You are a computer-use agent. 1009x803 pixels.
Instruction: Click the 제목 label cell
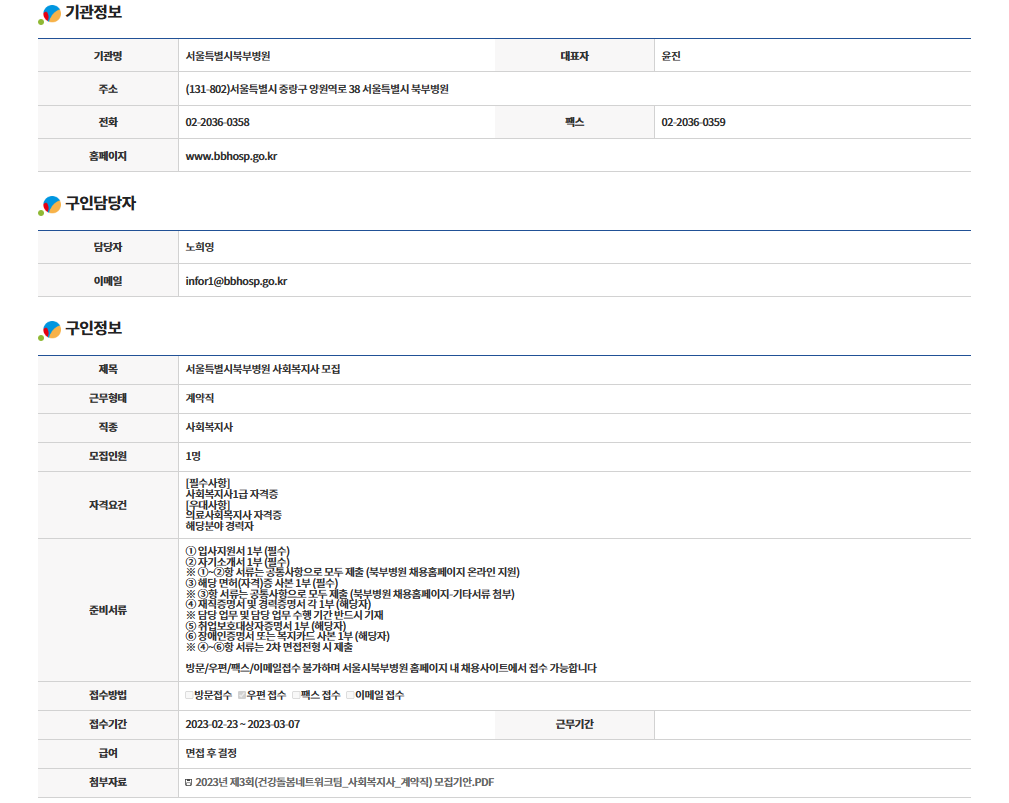tap(108, 369)
